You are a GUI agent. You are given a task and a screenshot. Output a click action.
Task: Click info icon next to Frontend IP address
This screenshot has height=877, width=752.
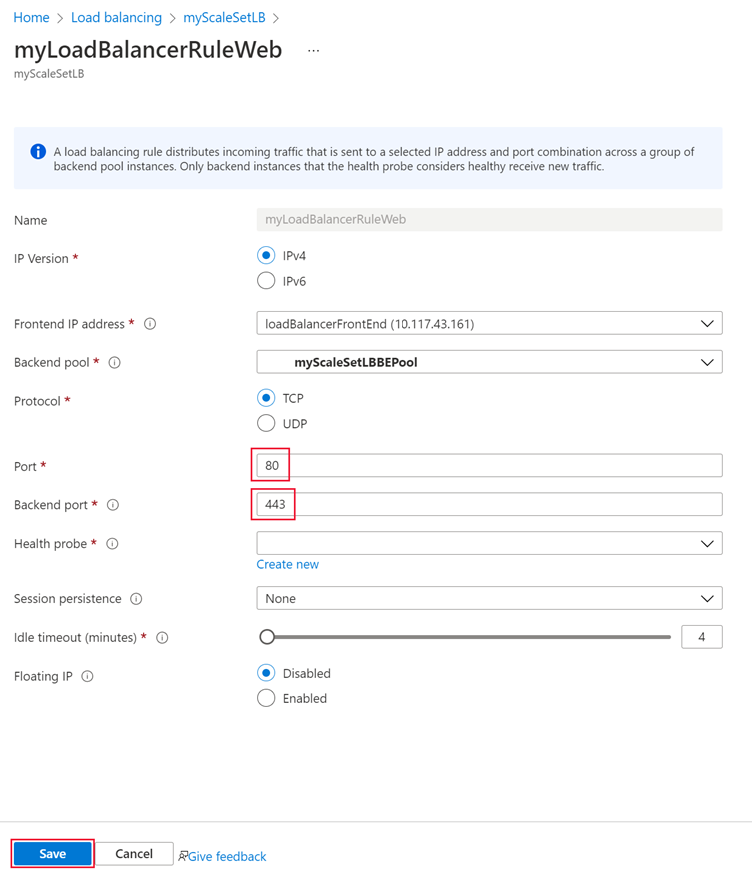point(150,324)
